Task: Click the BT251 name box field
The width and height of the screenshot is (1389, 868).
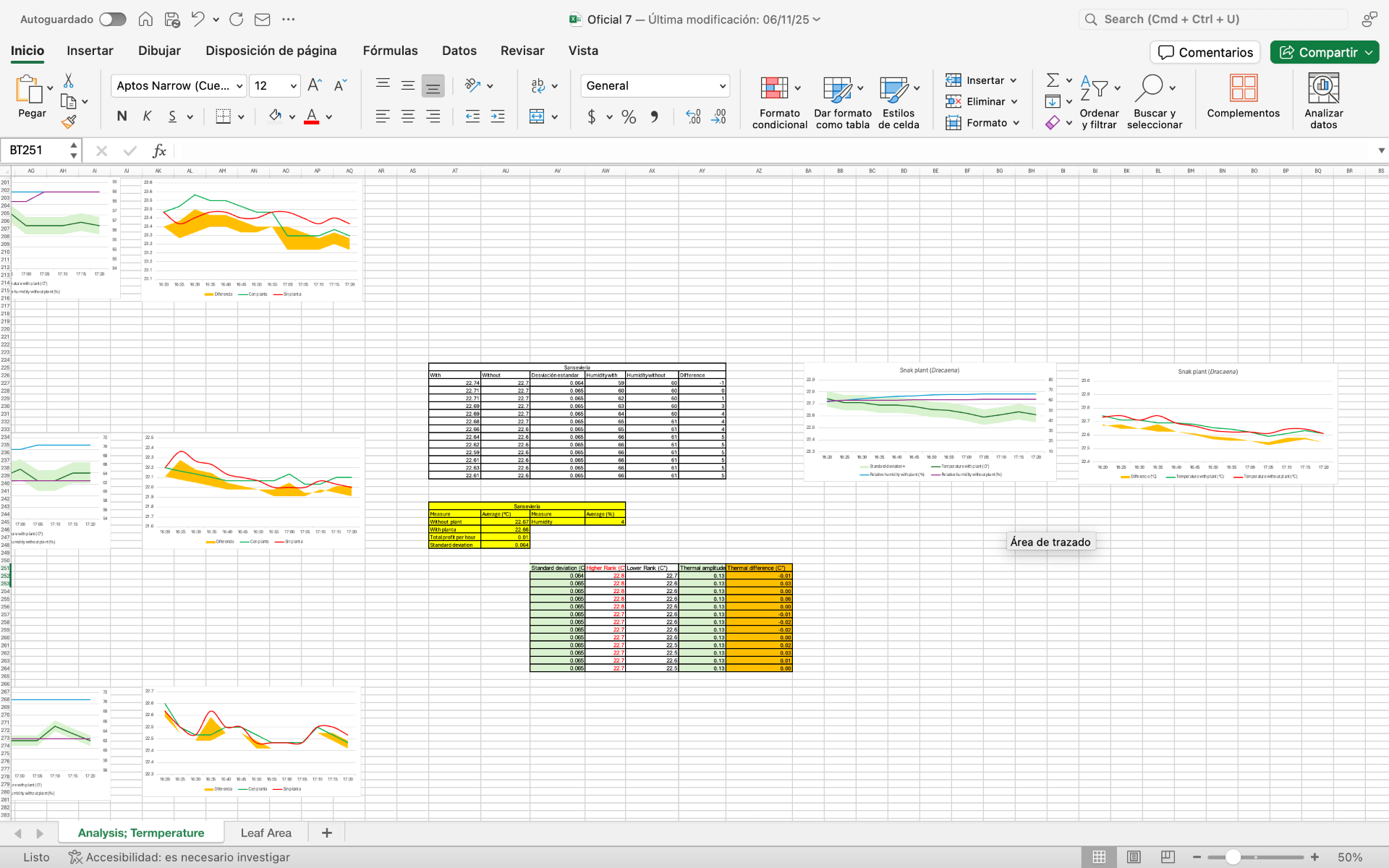Action: [x=36, y=150]
